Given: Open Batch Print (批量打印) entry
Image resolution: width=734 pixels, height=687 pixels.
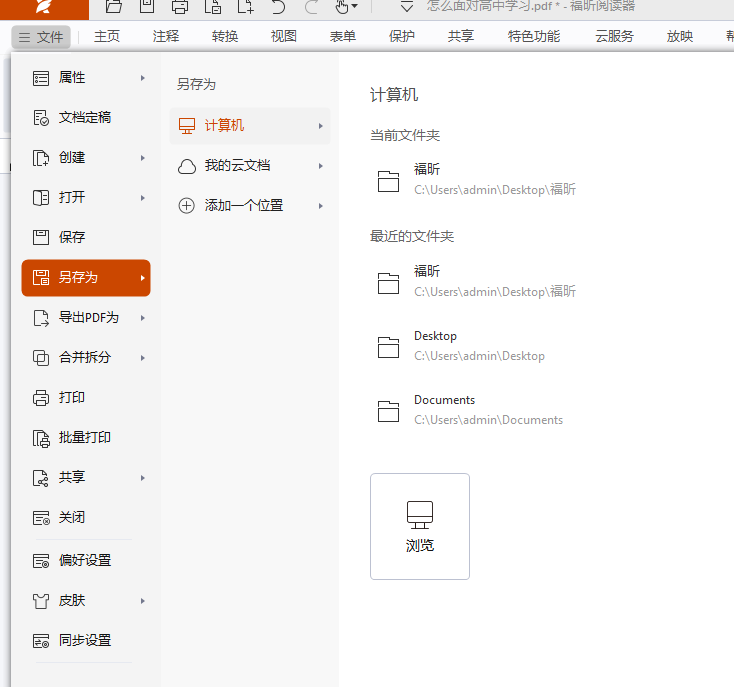Looking at the screenshot, I should click(x=84, y=437).
